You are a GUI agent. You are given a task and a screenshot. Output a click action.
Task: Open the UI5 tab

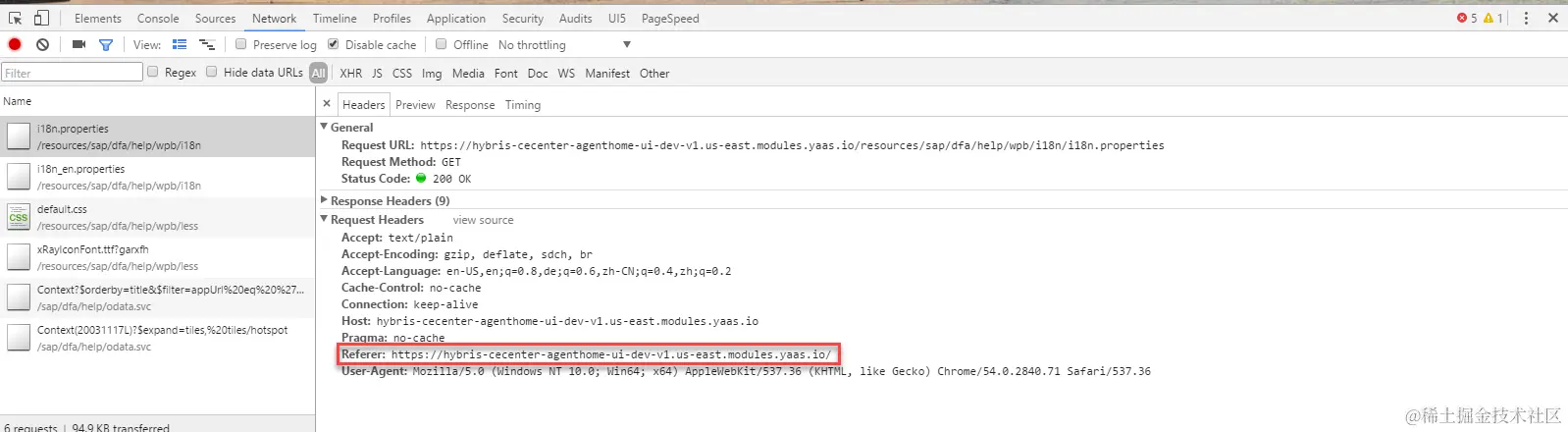(x=617, y=19)
